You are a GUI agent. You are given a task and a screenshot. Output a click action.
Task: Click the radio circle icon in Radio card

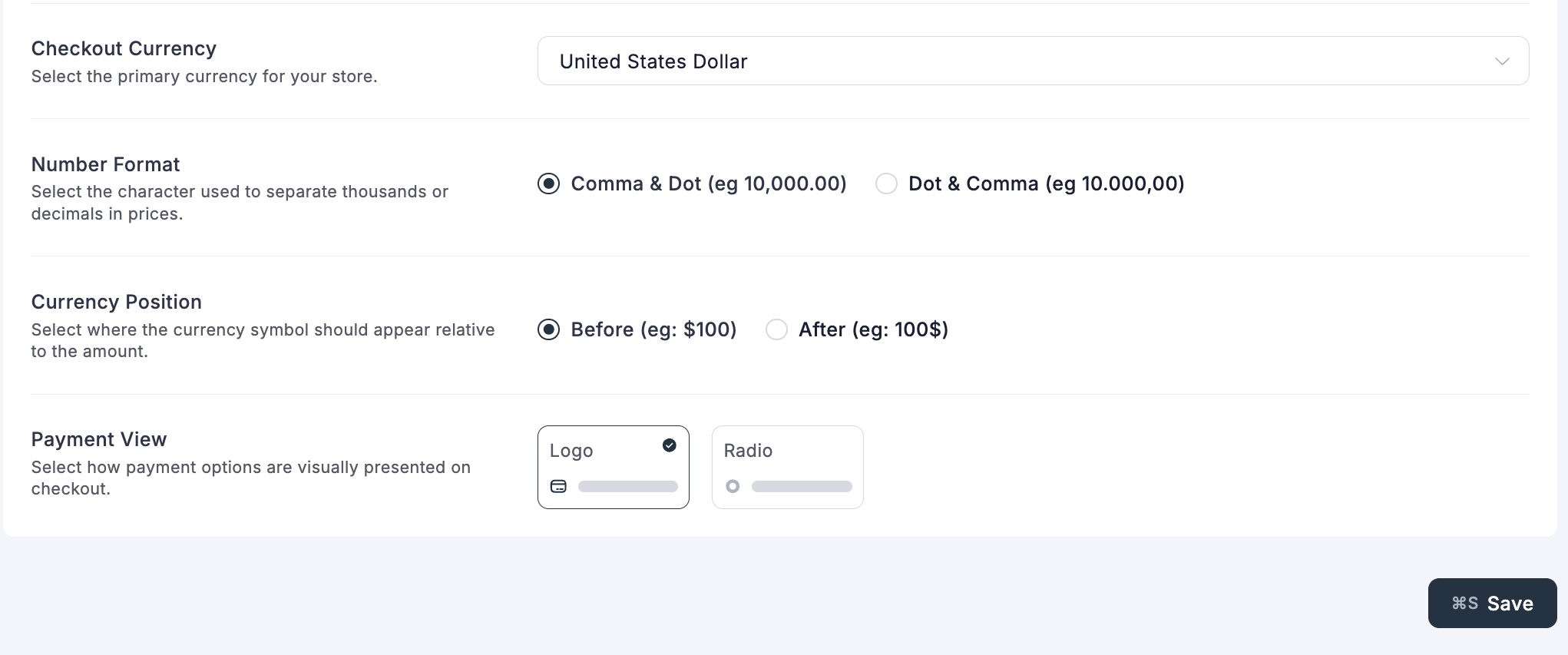(x=733, y=486)
